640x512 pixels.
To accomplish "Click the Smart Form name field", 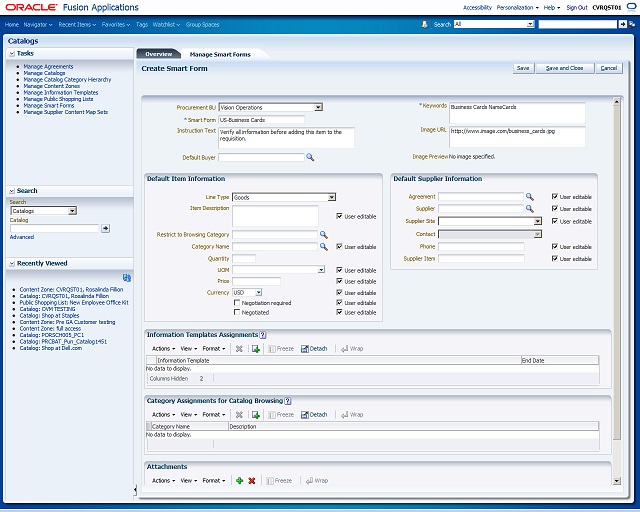I will 262,120.
